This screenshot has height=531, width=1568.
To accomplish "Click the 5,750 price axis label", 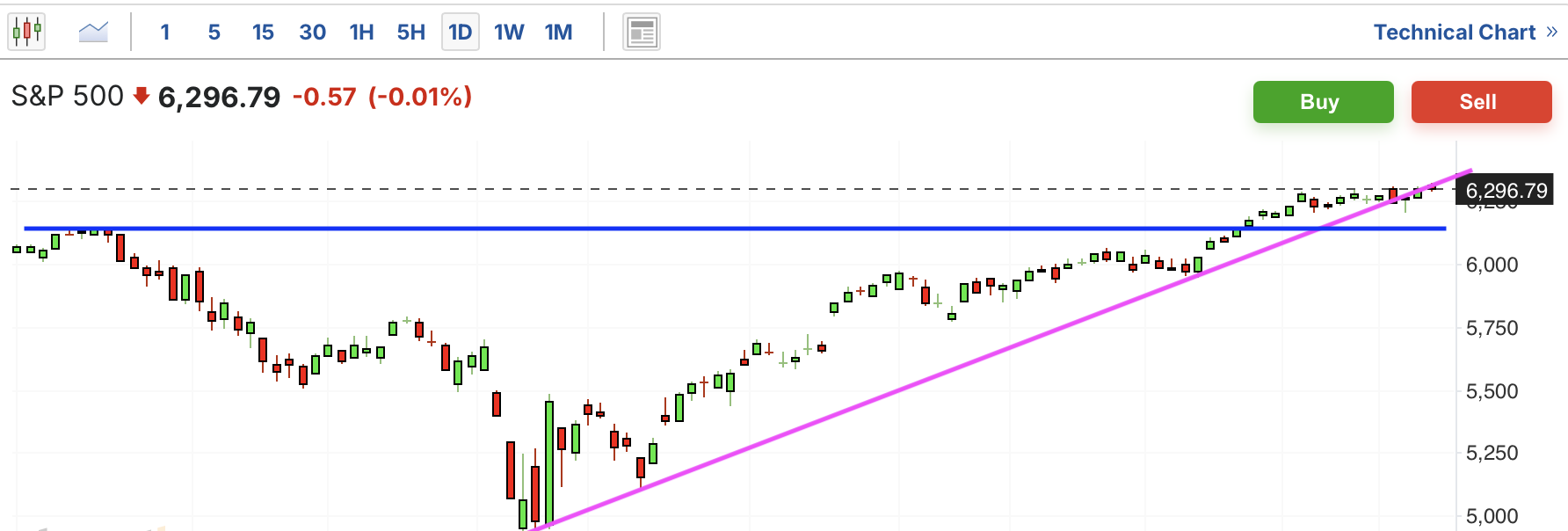I will pyautogui.click(x=1492, y=328).
